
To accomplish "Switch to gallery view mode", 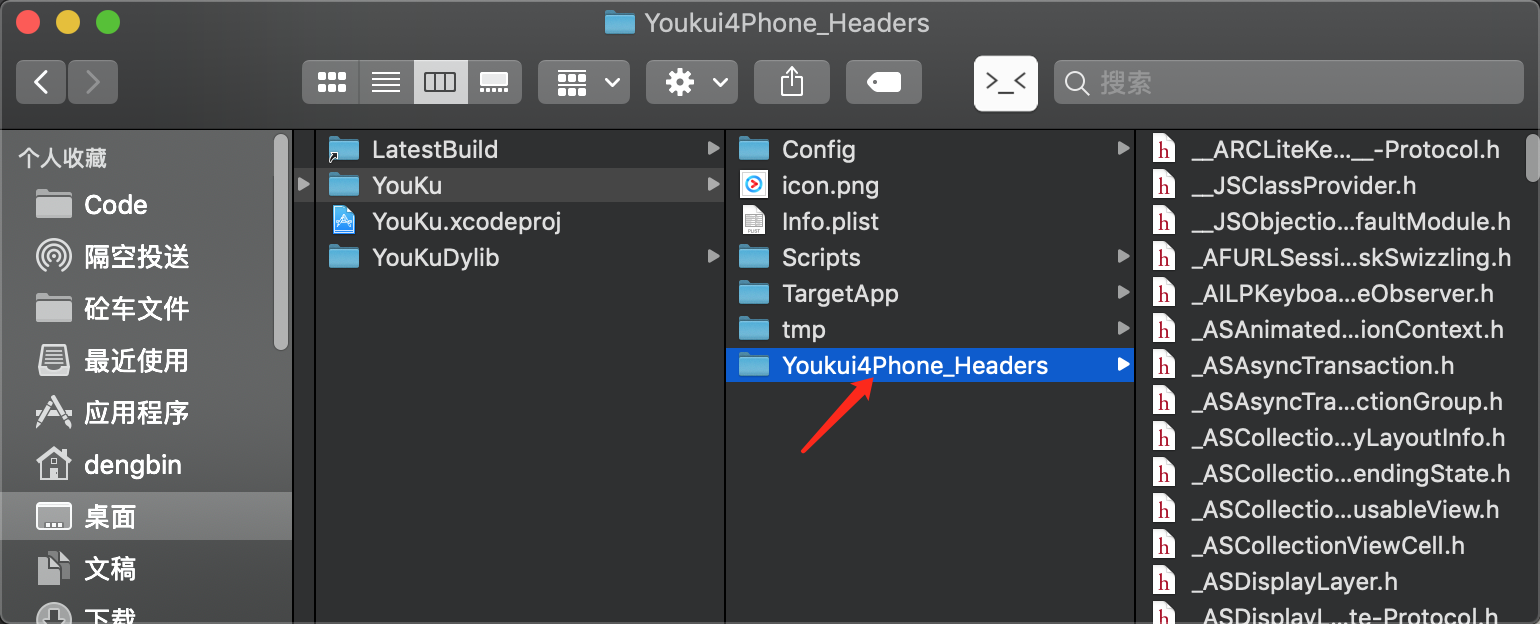I will (494, 82).
